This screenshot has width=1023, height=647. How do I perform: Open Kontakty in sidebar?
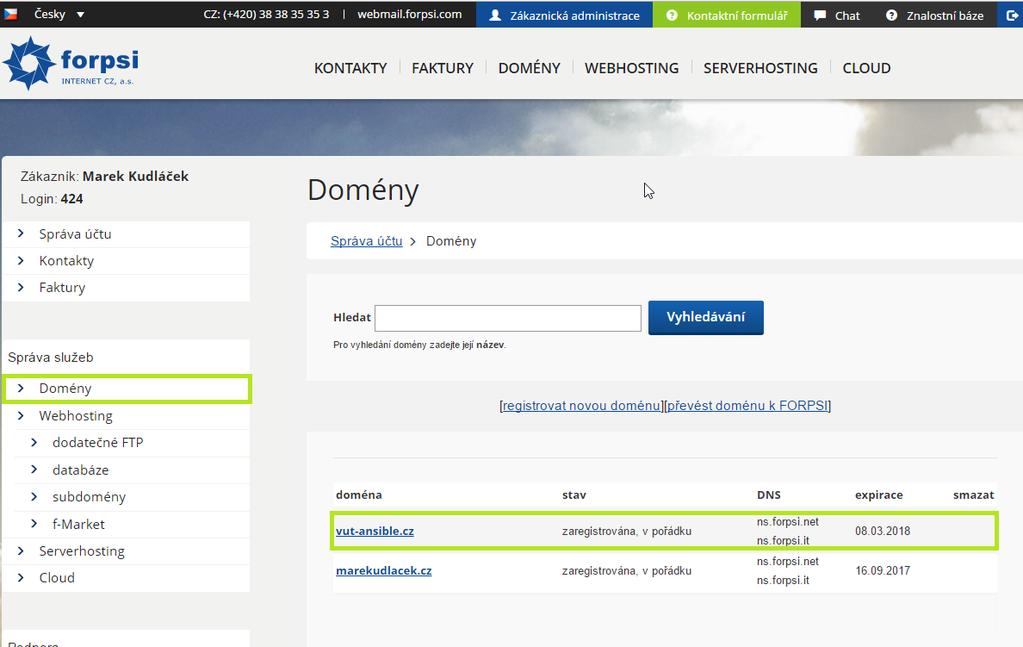point(67,261)
